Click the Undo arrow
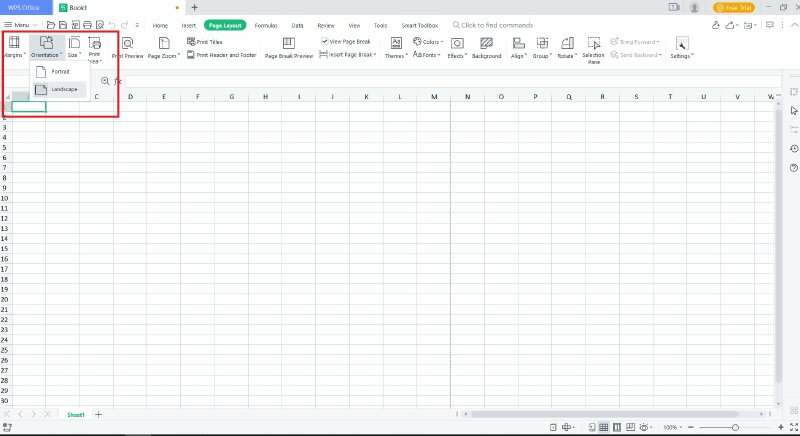The height and width of the screenshot is (436, 800). pyautogui.click(x=112, y=25)
